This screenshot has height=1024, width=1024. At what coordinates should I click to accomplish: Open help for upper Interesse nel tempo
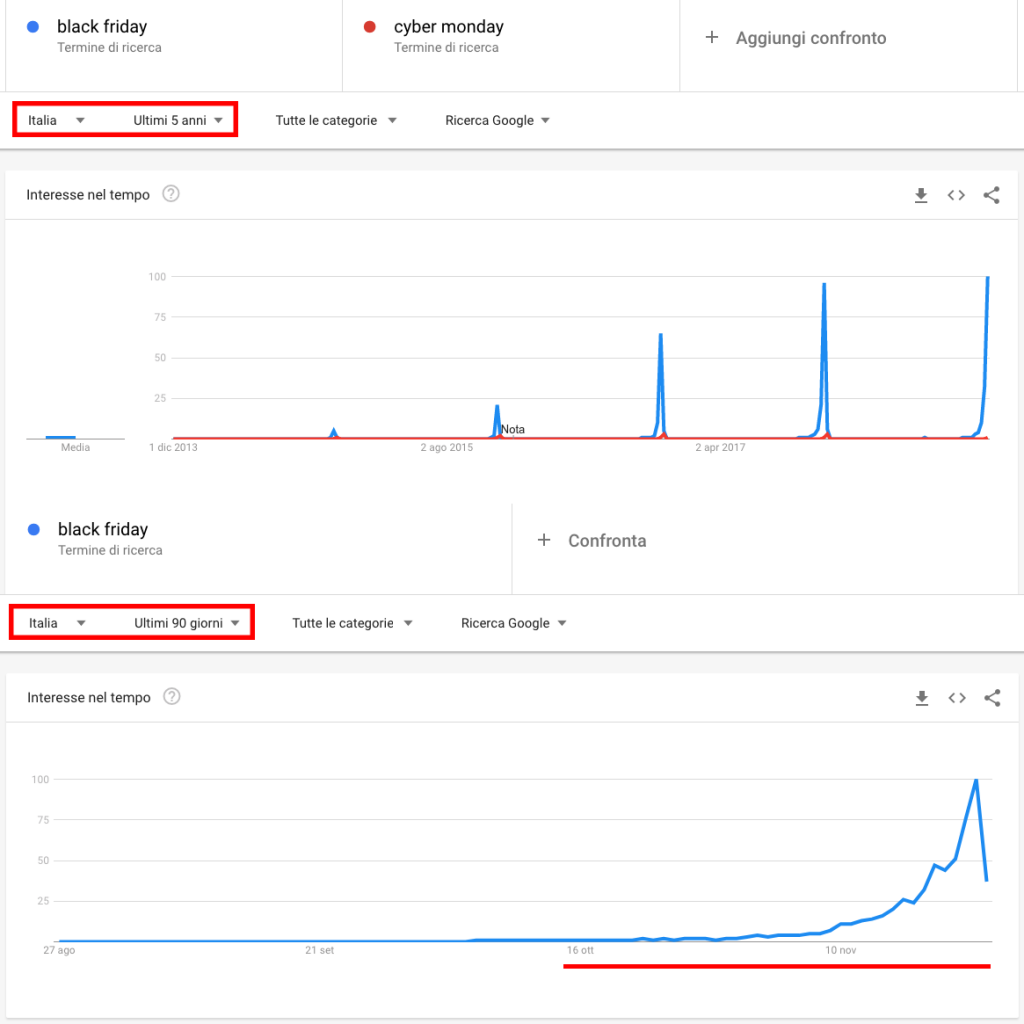coord(171,194)
